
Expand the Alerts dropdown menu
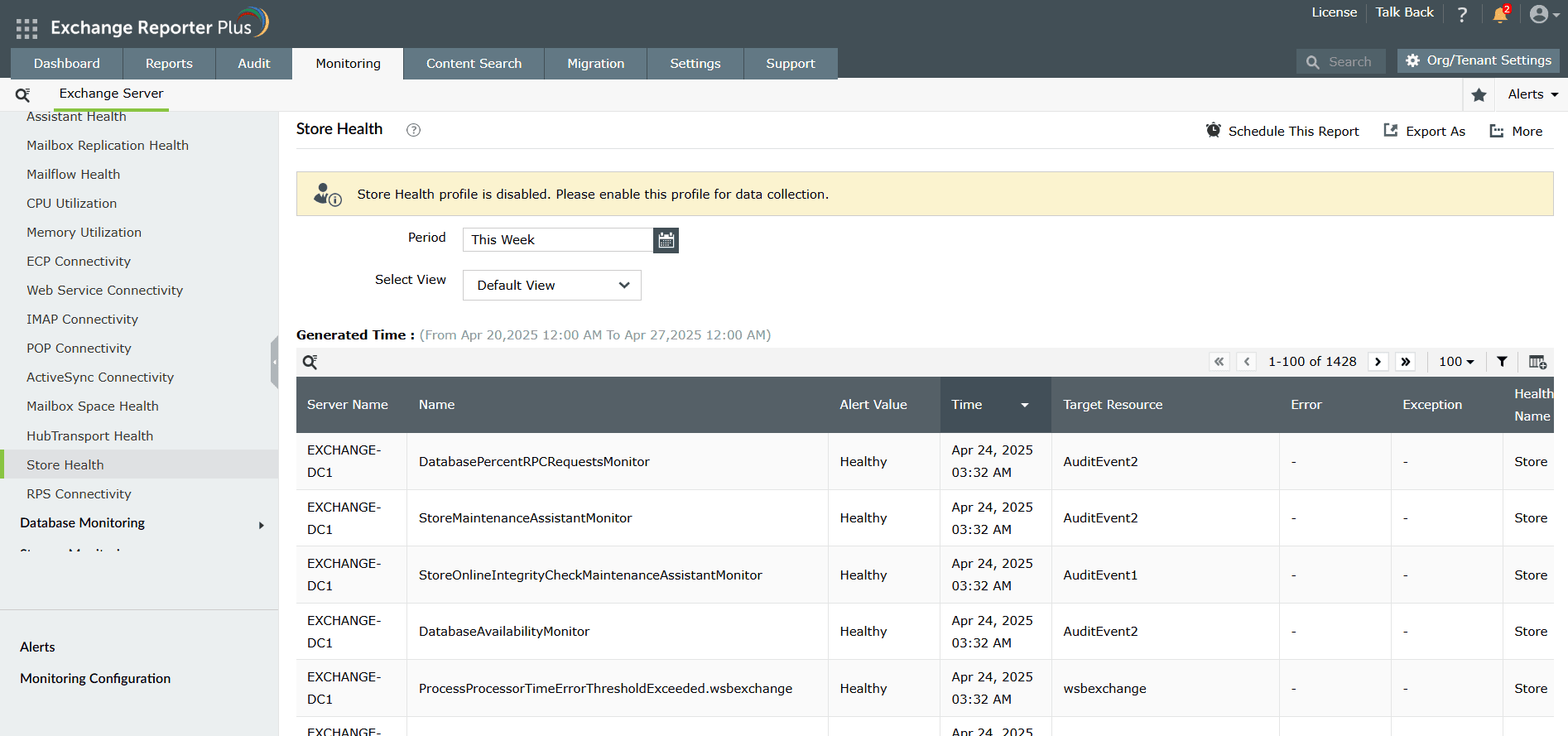point(1532,94)
